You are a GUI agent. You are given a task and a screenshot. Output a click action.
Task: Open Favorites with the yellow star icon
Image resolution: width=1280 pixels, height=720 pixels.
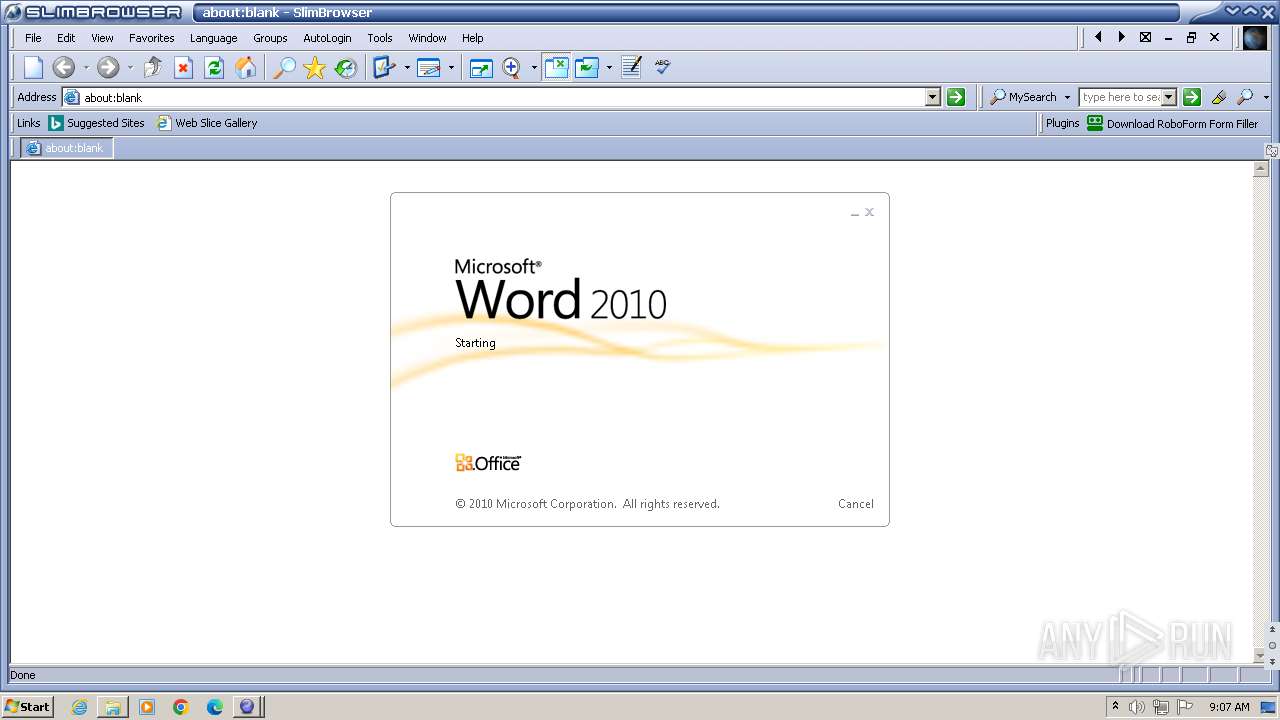pos(315,67)
